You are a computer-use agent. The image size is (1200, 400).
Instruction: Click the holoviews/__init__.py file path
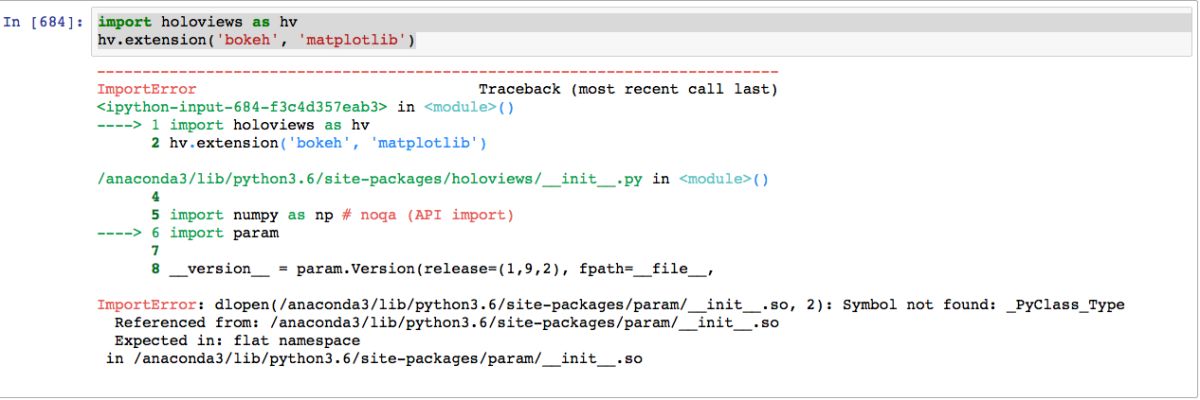pyautogui.click(x=371, y=179)
